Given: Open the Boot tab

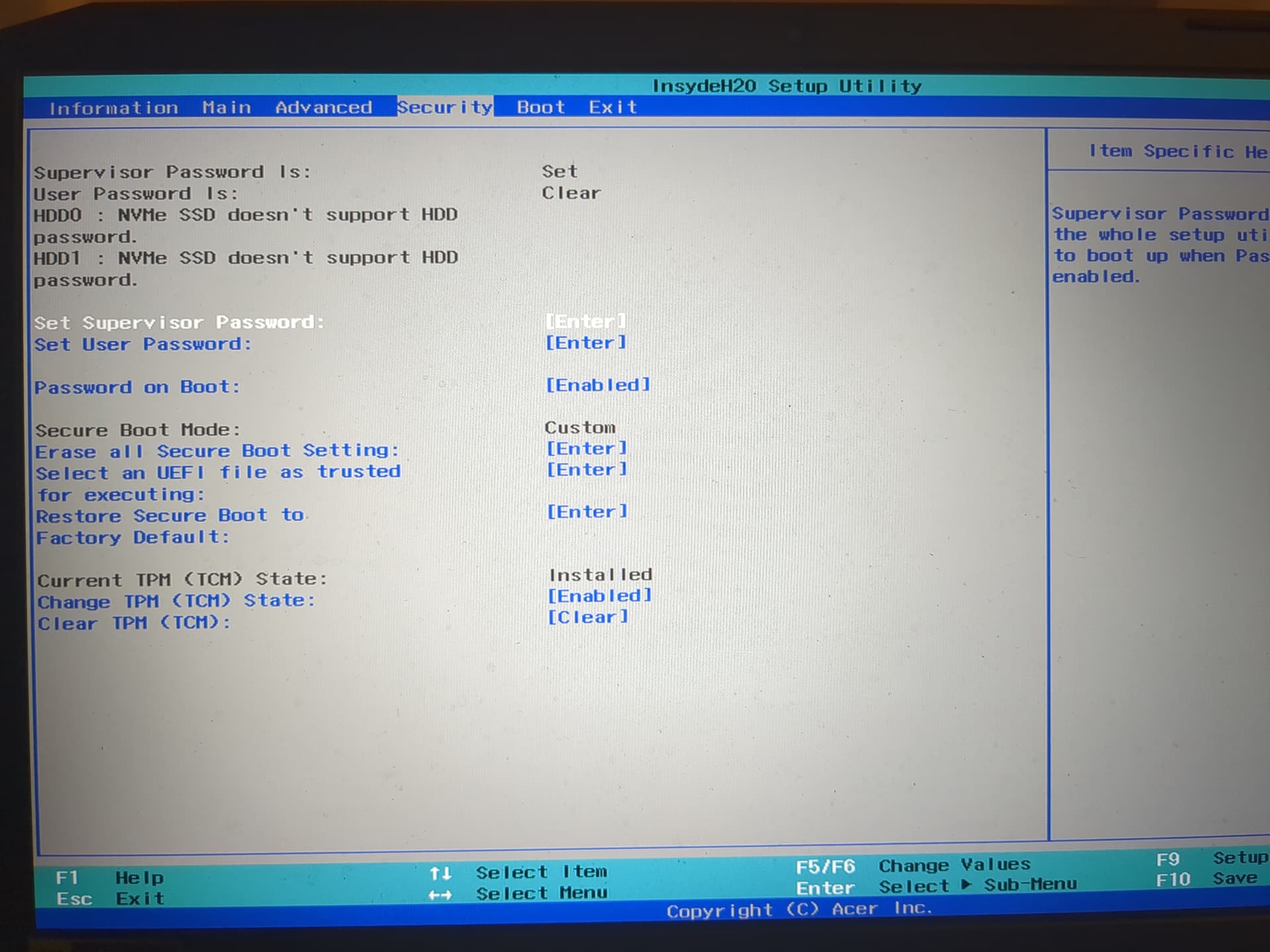Looking at the screenshot, I should pos(540,107).
